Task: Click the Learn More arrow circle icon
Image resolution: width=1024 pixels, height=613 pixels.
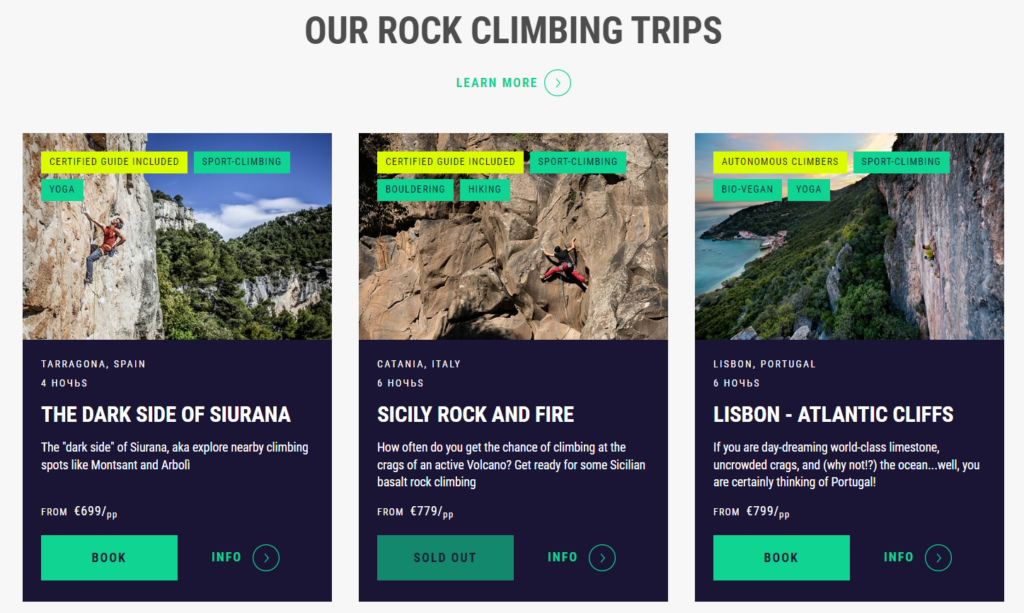Action: (558, 83)
